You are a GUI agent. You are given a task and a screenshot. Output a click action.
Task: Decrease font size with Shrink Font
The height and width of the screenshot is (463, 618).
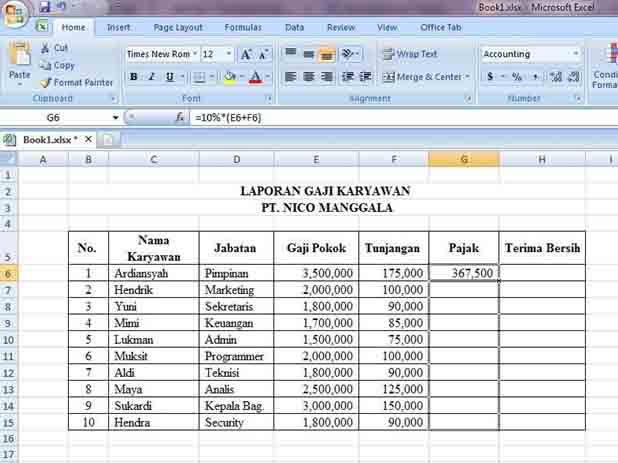pos(263,54)
